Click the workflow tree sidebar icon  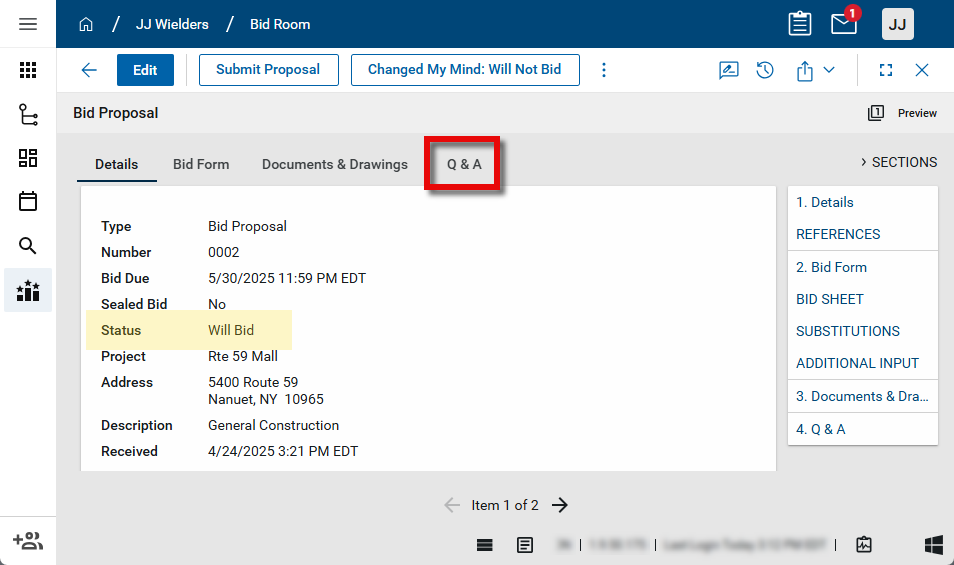(28, 114)
